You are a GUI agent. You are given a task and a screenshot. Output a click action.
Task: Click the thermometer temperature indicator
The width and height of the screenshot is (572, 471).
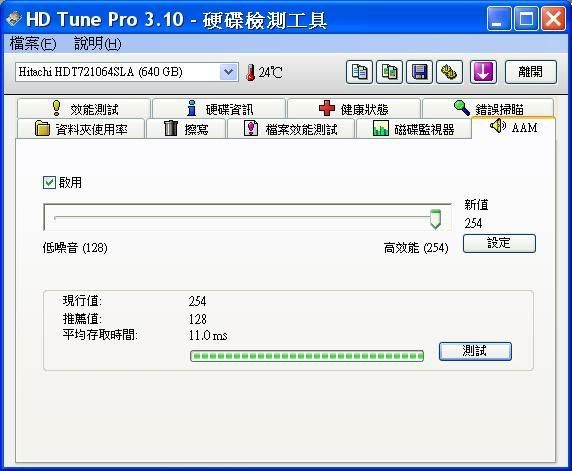click(264, 72)
